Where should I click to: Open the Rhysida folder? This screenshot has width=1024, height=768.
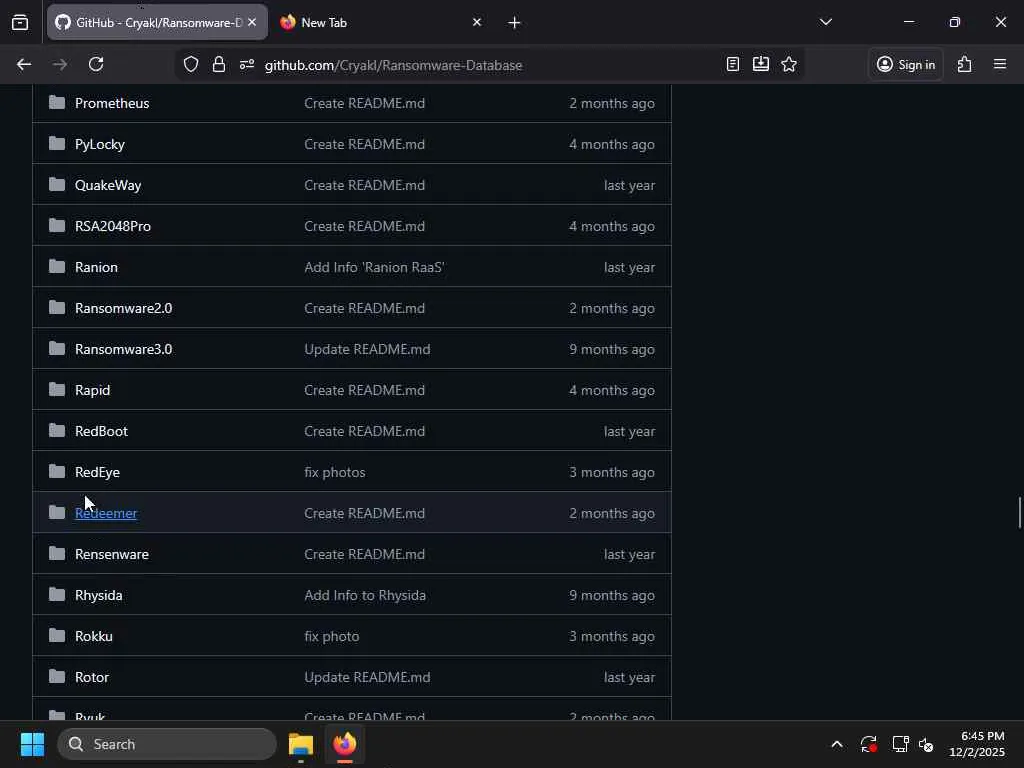click(x=99, y=596)
